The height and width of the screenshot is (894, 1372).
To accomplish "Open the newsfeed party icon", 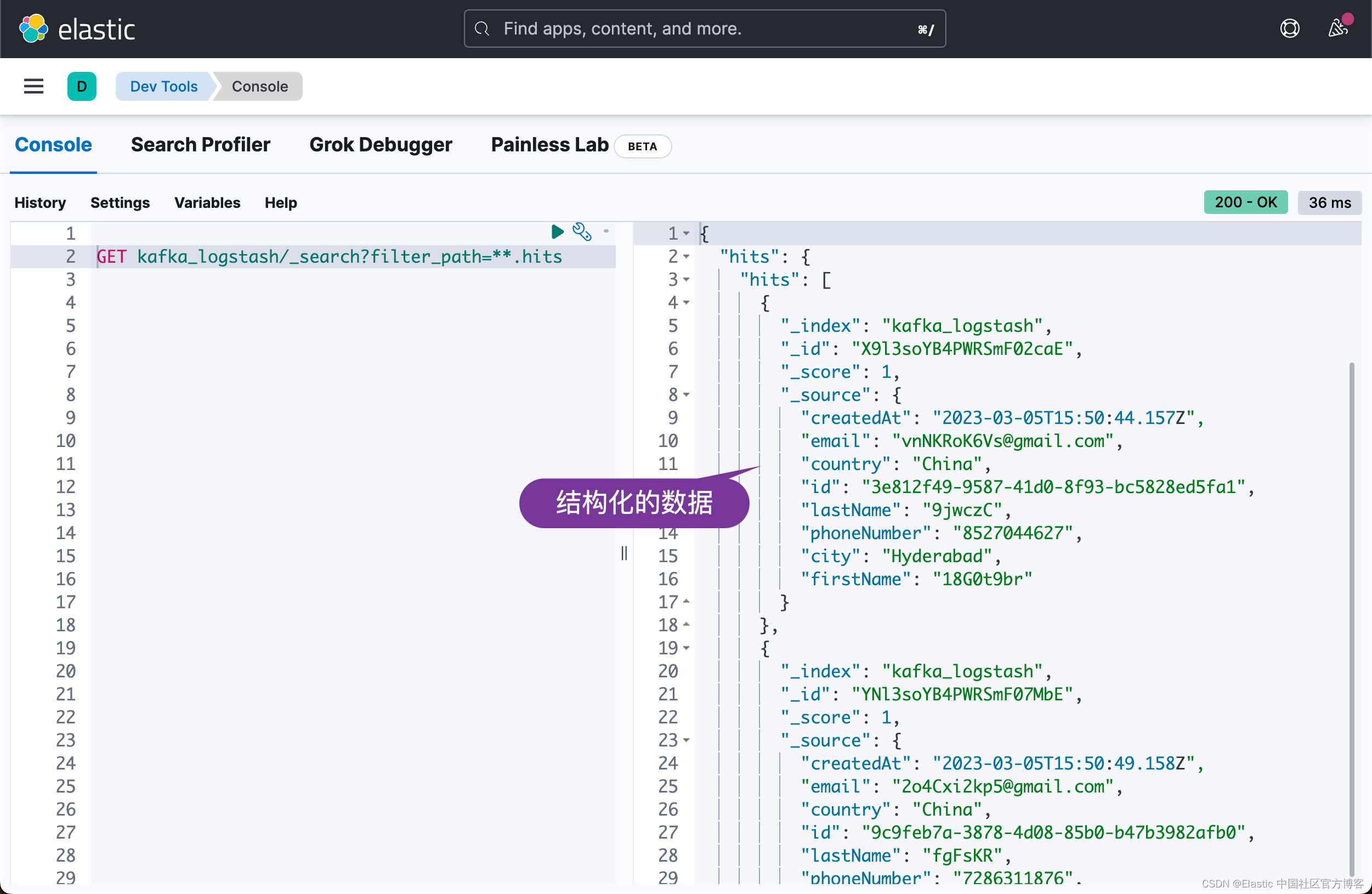I will 1338,27.
